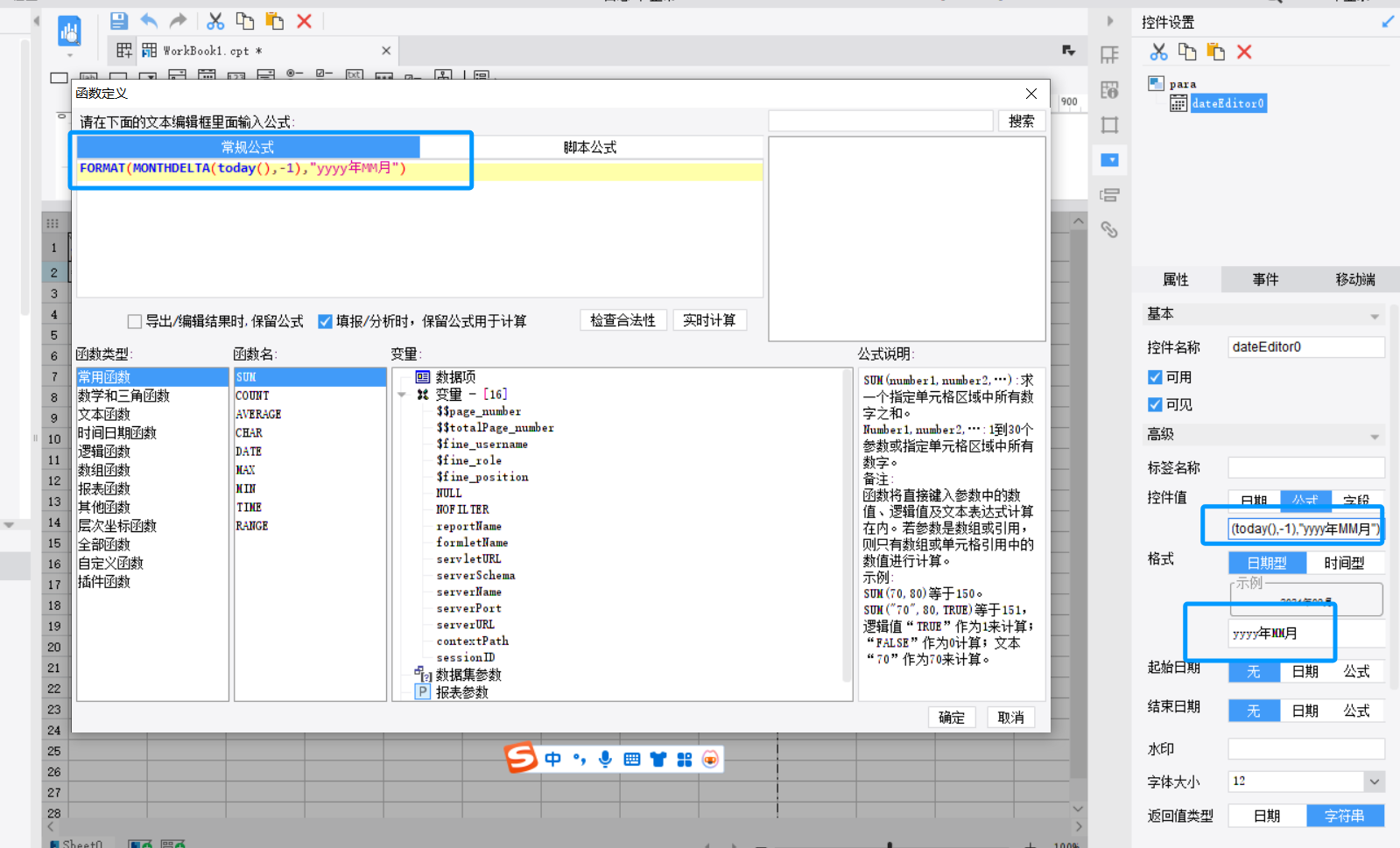Open the application logo menu

click(69, 32)
